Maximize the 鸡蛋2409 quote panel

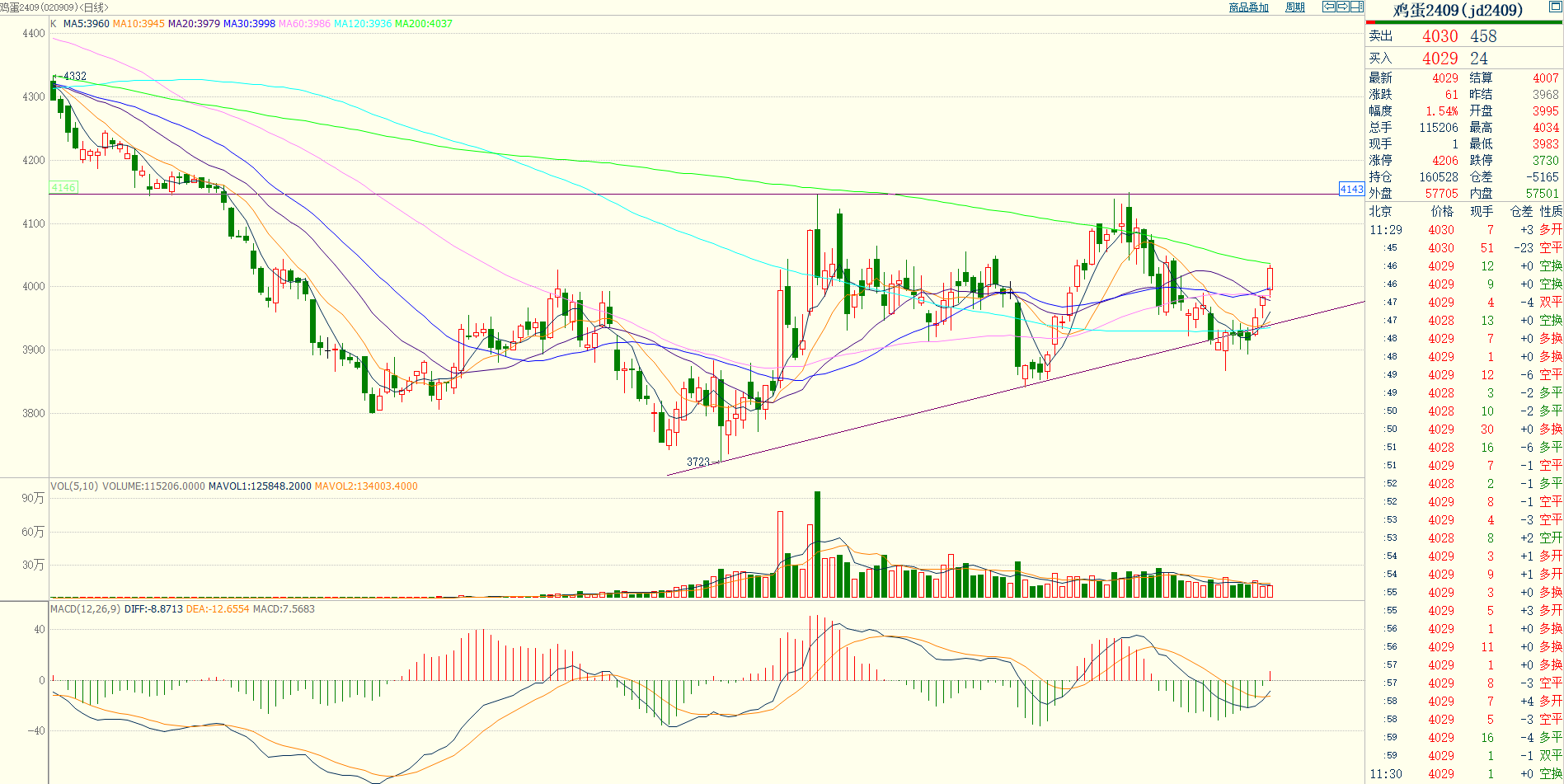1555,6
